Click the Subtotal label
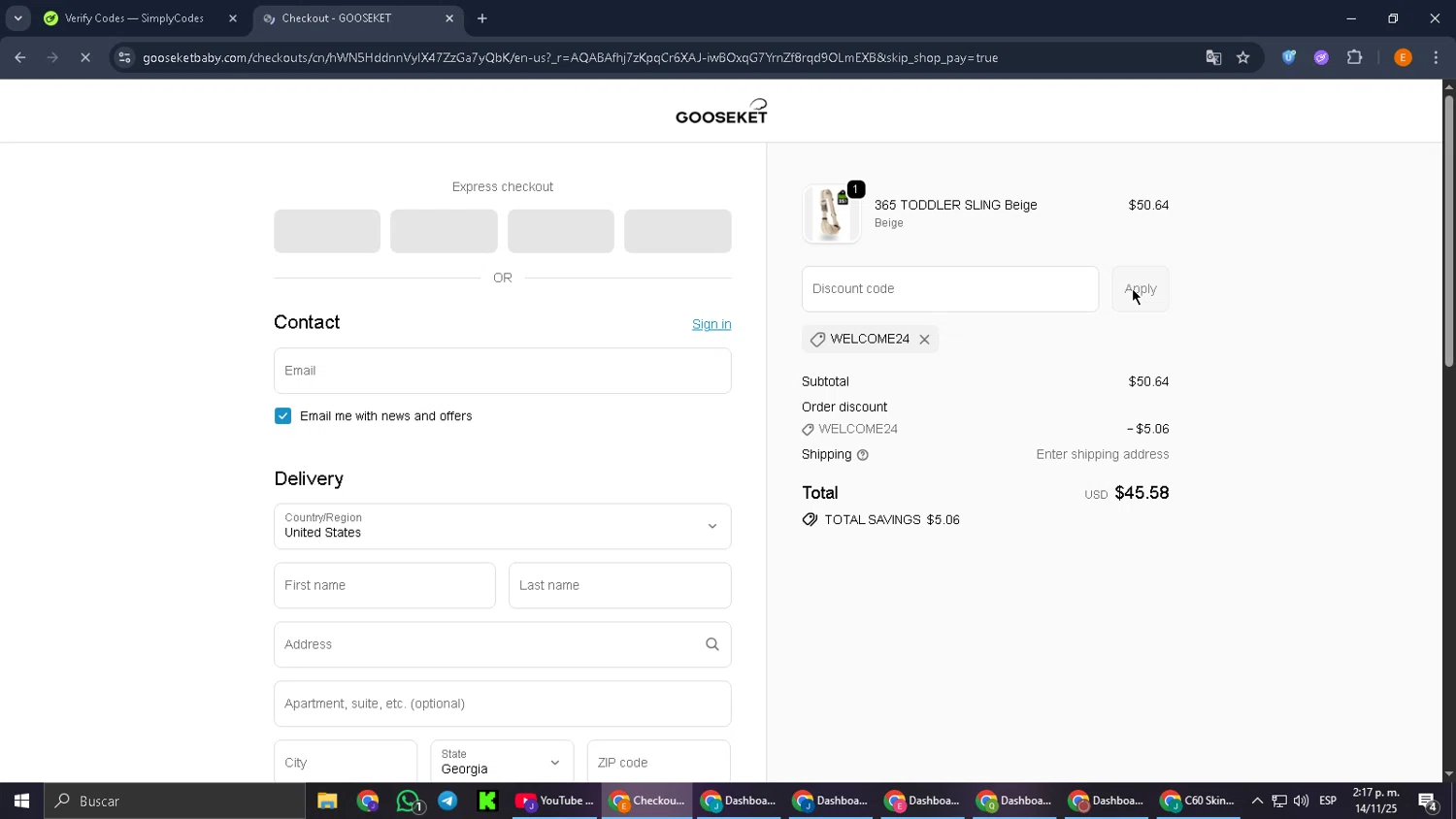This screenshot has width=1456, height=819. coord(825,381)
